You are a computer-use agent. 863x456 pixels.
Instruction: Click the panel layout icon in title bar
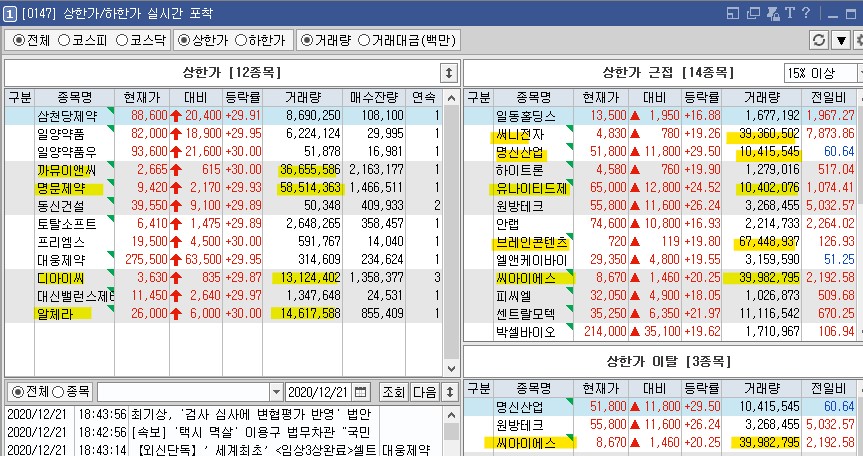coord(733,13)
